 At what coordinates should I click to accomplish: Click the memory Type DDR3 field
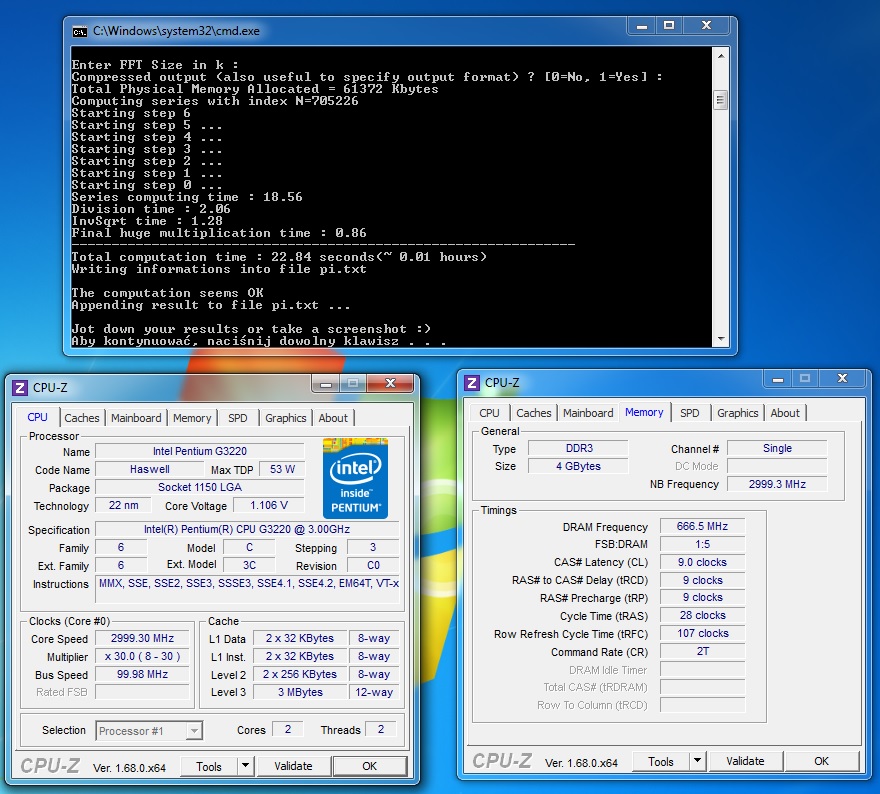[579, 448]
